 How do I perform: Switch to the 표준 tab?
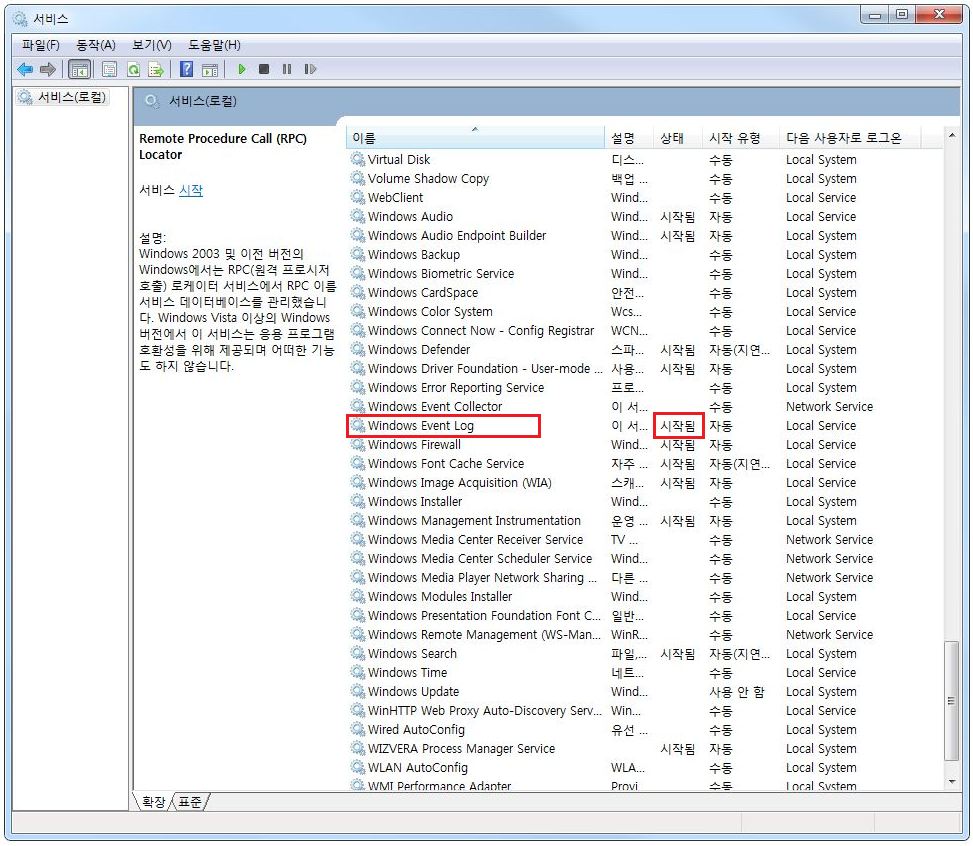click(190, 801)
